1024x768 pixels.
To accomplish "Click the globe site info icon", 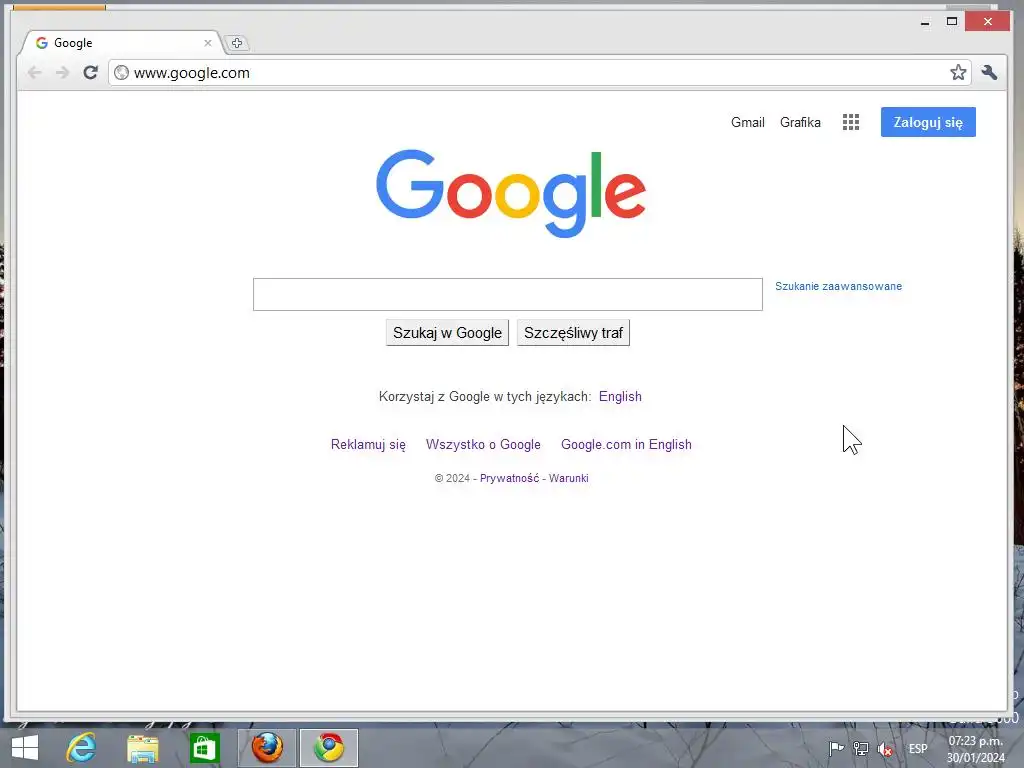I will click(x=121, y=72).
